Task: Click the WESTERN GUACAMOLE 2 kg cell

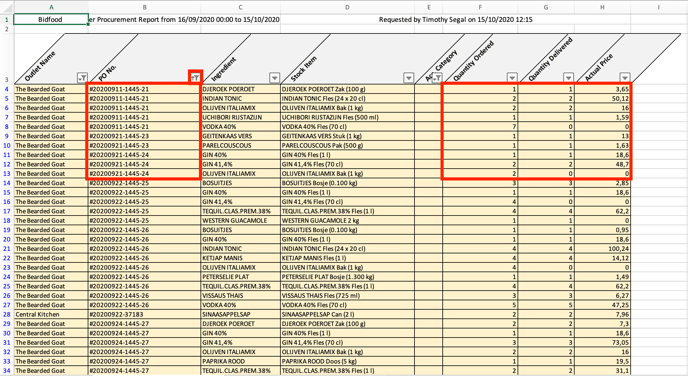Action: click(x=347, y=220)
